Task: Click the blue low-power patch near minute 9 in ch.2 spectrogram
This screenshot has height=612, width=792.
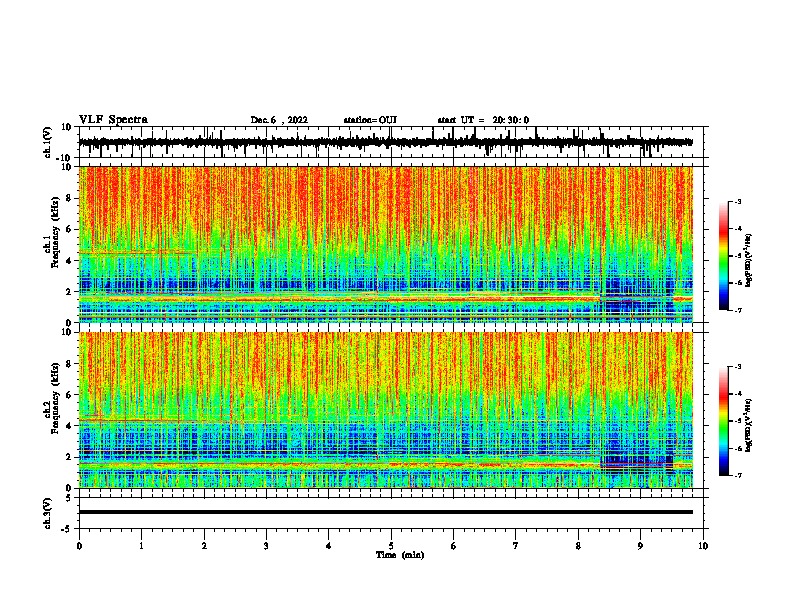Action: click(x=636, y=462)
